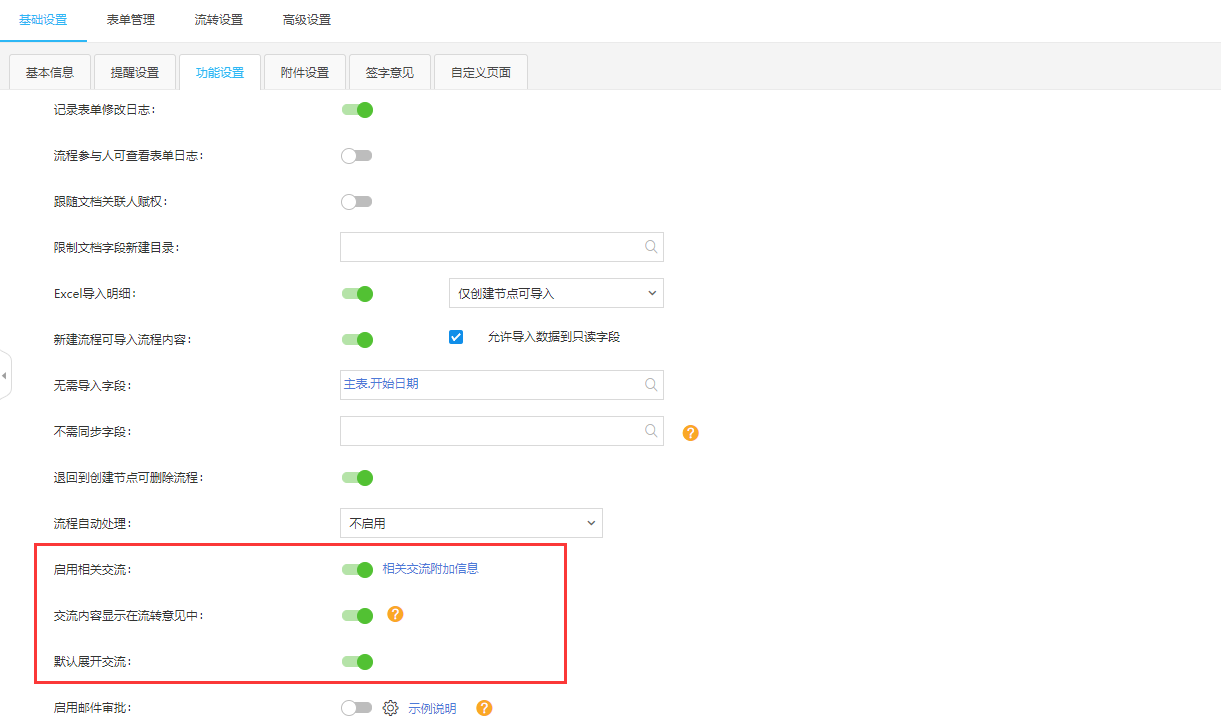The image size is (1221, 723).
Task: Click search icon in 无需导入字段 field
Action: [x=651, y=385]
